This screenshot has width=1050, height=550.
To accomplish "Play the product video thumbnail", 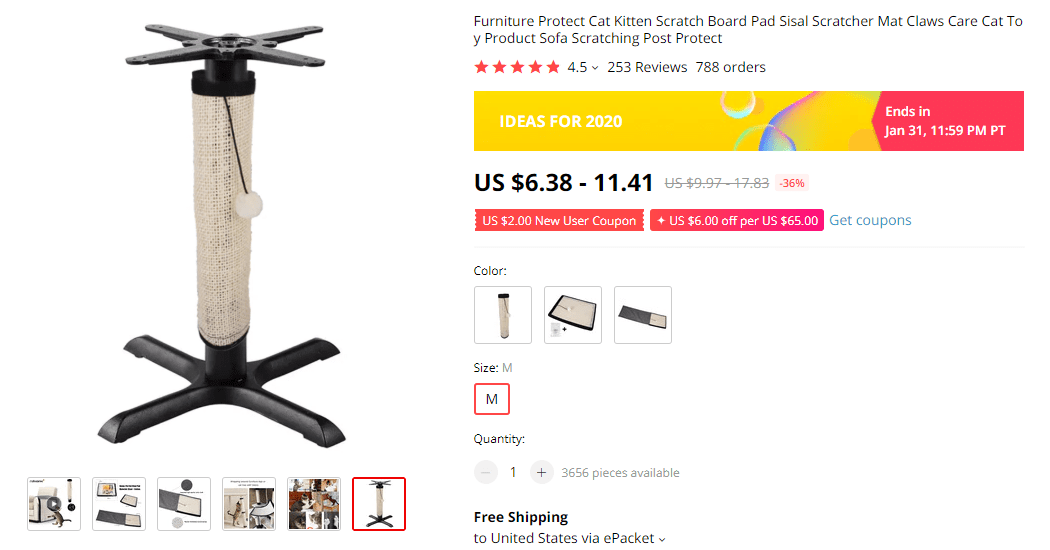I will pyautogui.click(x=54, y=504).
